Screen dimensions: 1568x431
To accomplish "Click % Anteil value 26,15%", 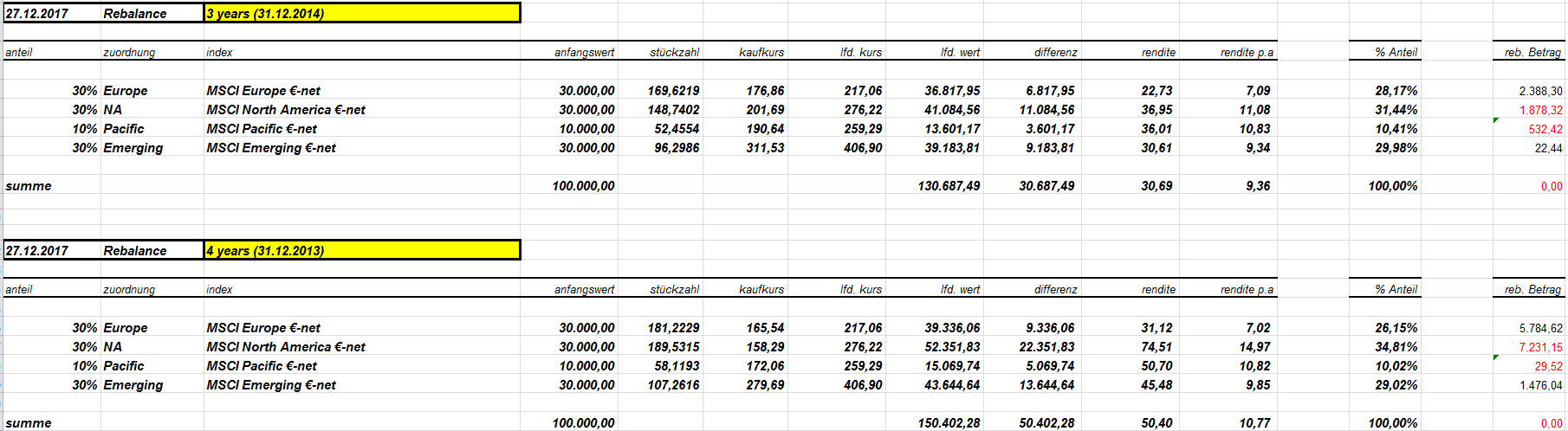I will (1396, 328).
